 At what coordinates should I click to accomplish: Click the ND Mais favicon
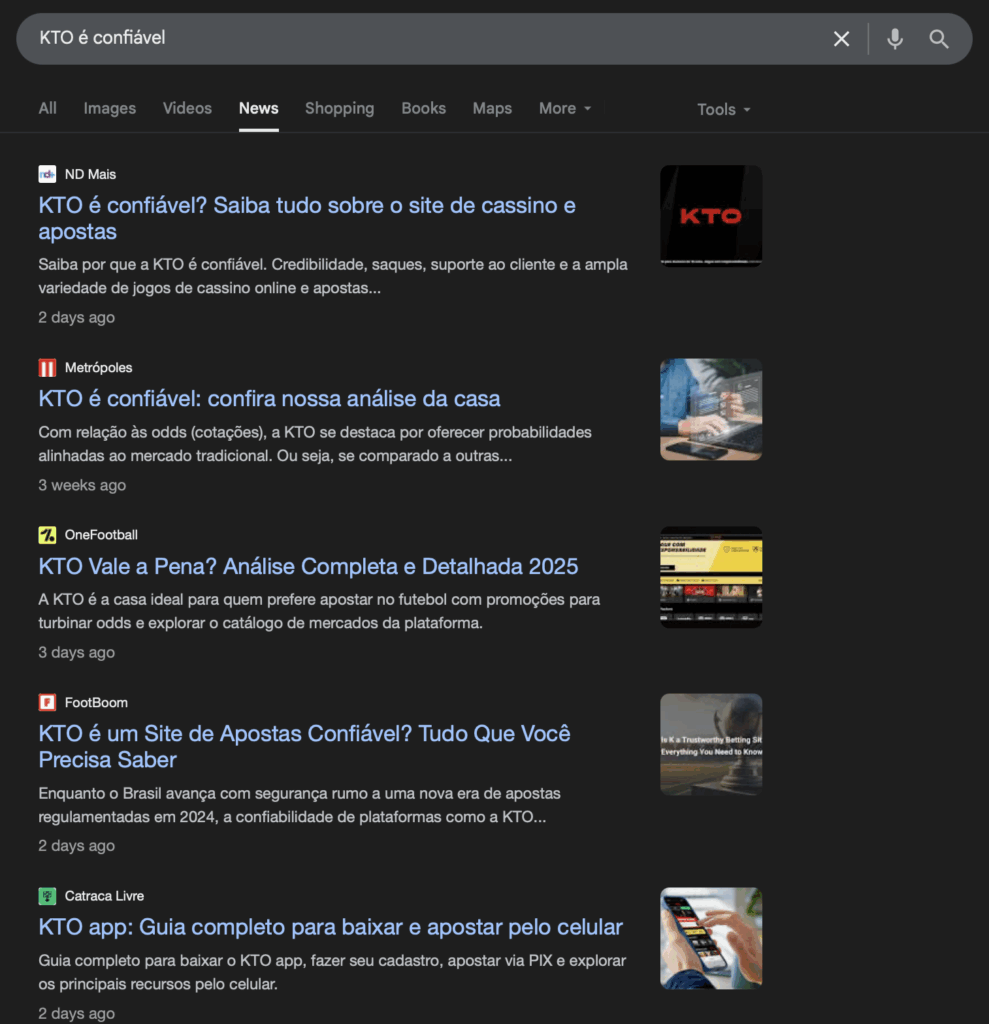(47, 174)
